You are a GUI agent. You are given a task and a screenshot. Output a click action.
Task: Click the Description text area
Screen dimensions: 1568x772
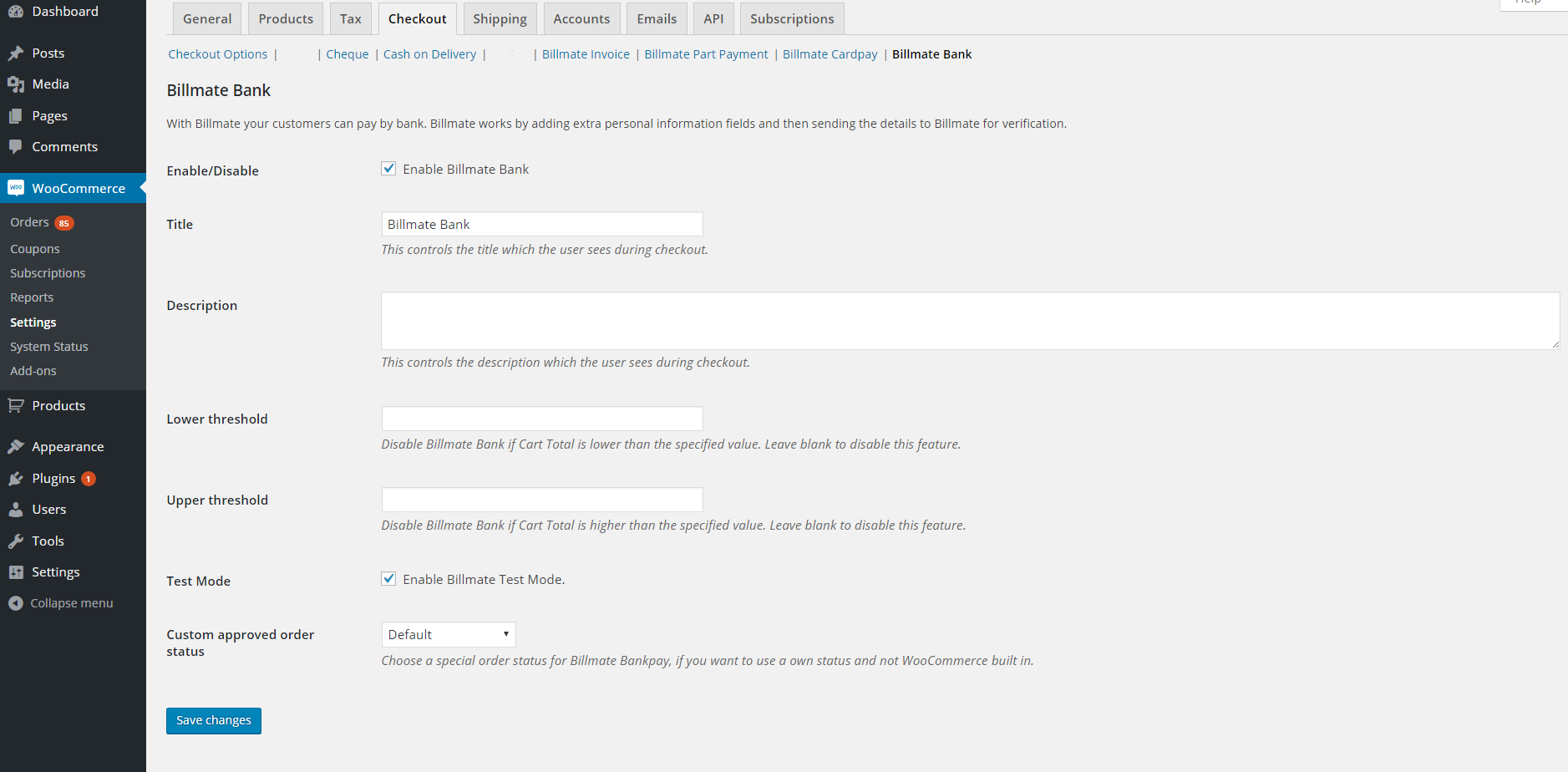point(971,321)
